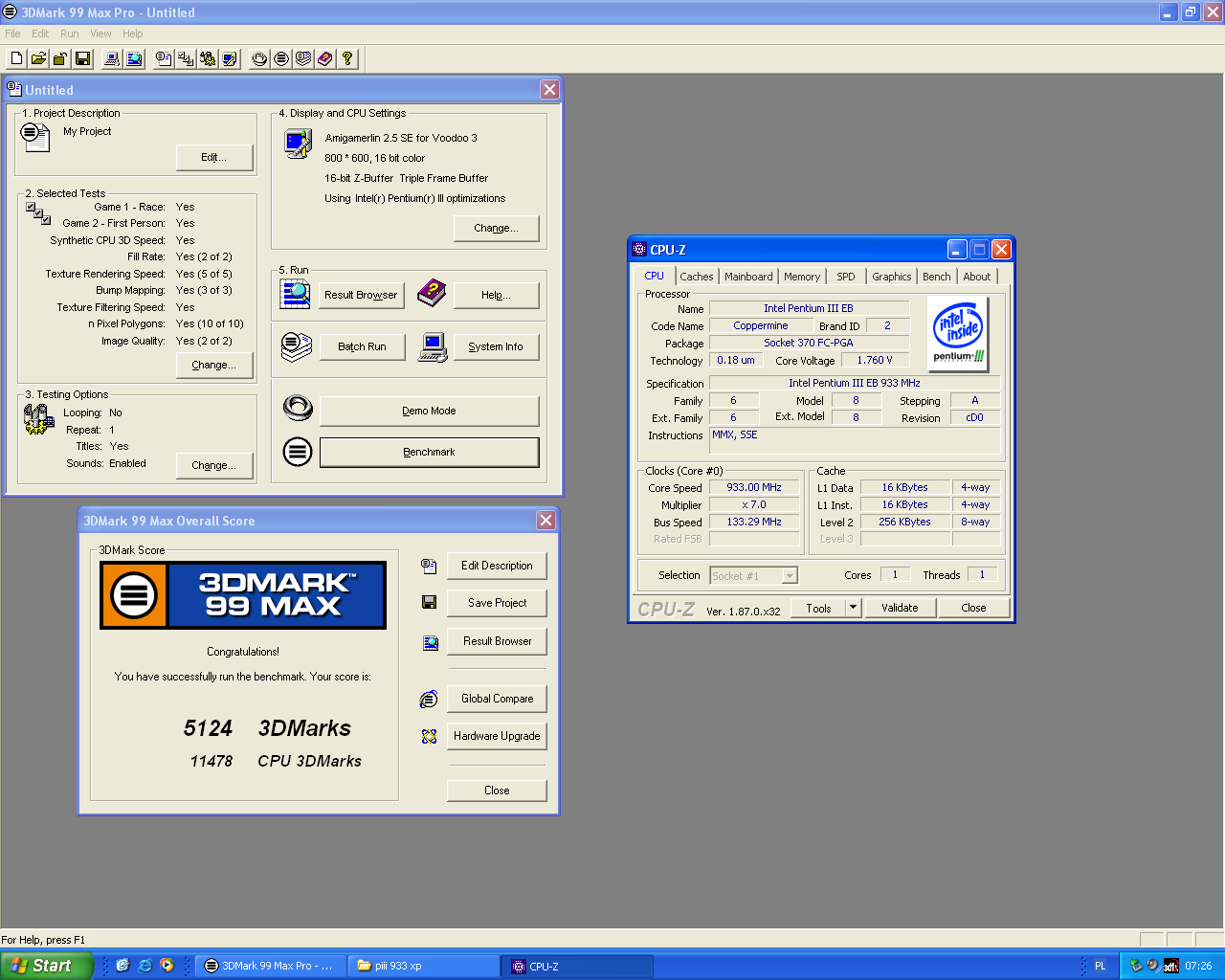Click the document icon beside My Project

(35, 137)
